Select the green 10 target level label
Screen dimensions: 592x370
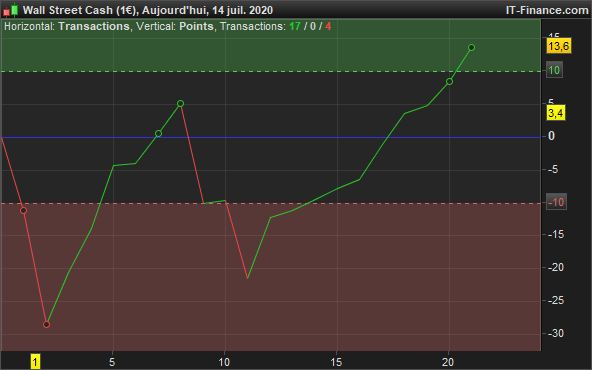point(554,71)
